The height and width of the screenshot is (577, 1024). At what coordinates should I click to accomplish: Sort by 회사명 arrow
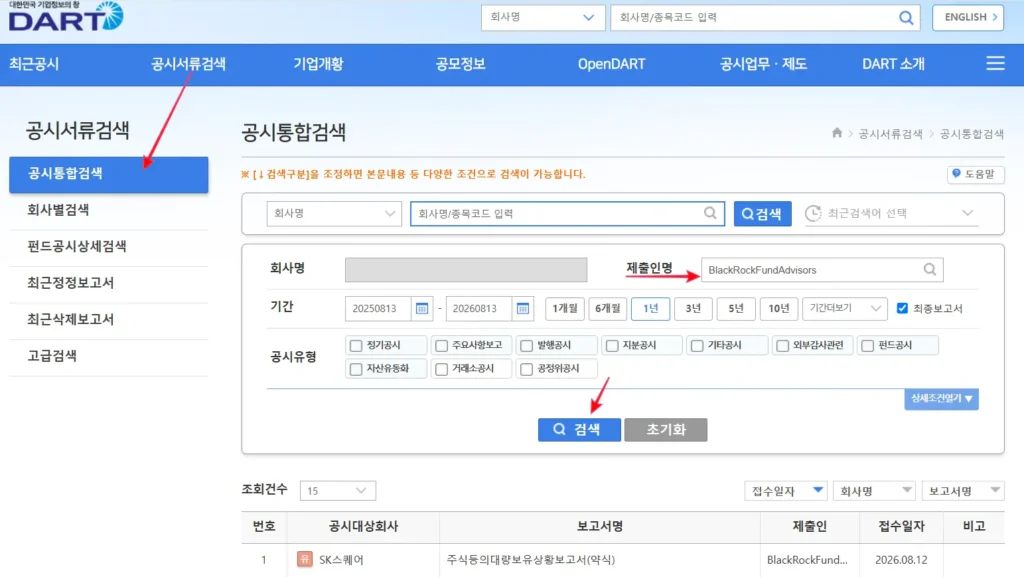click(906, 490)
